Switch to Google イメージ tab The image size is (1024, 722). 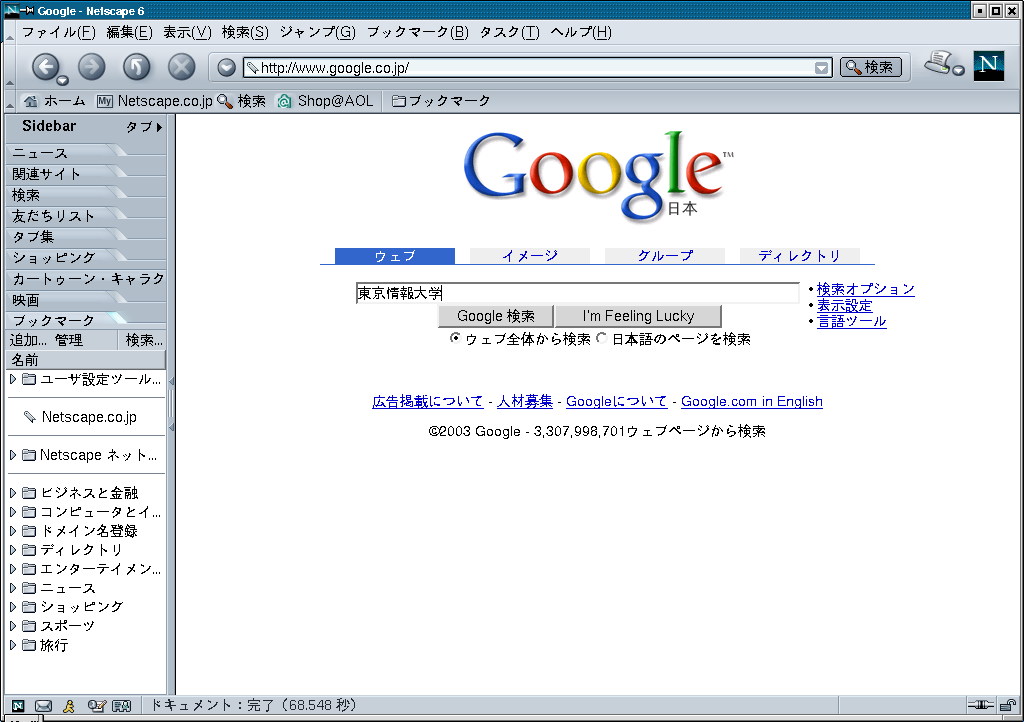[x=530, y=256]
